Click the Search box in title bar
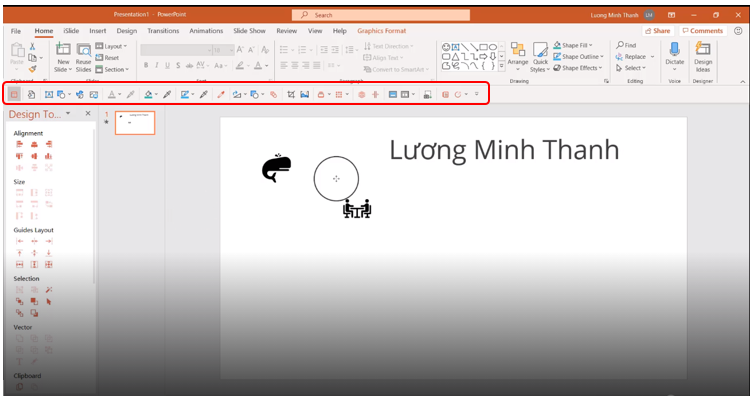The height and width of the screenshot is (396, 754). coord(381,15)
